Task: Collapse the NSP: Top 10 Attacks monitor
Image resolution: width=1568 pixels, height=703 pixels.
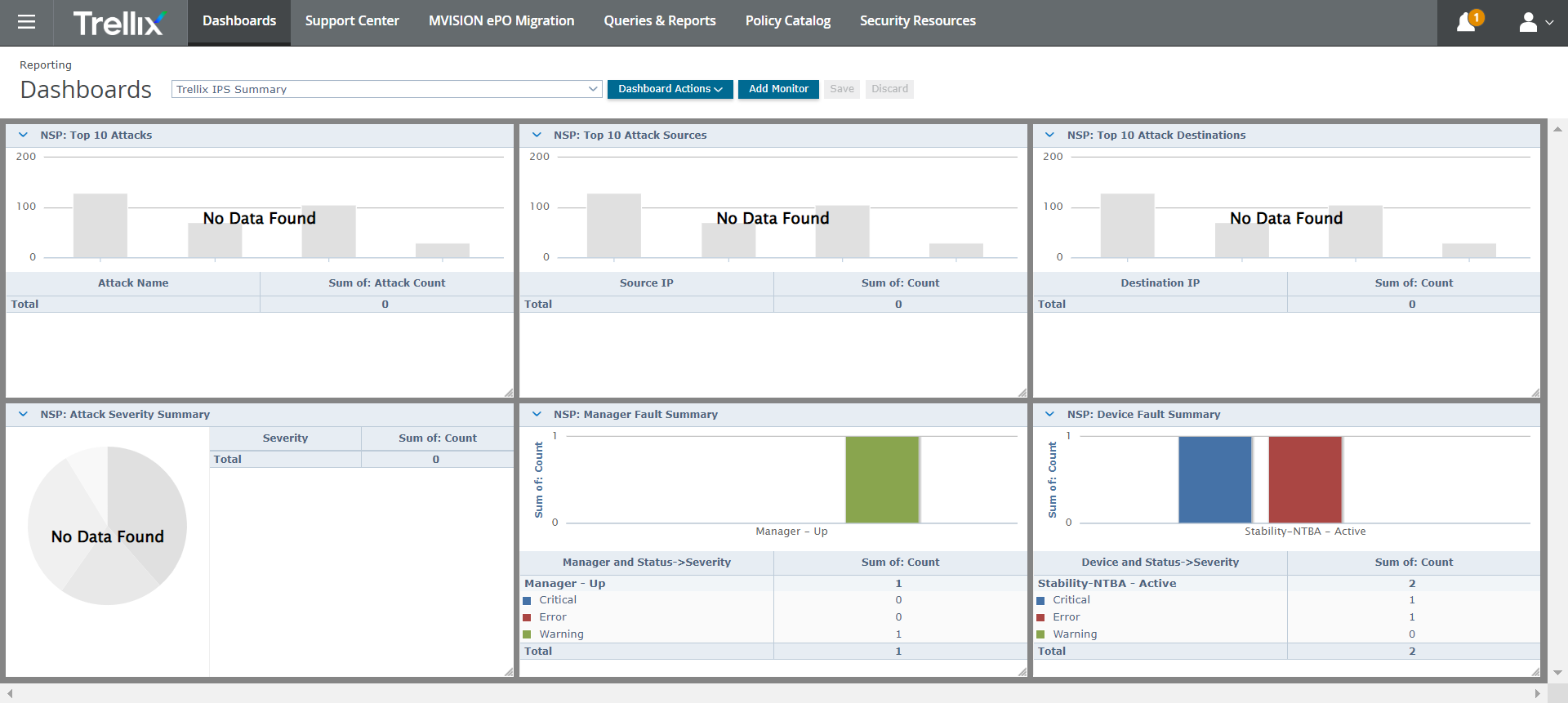Action: click(x=23, y=136)
